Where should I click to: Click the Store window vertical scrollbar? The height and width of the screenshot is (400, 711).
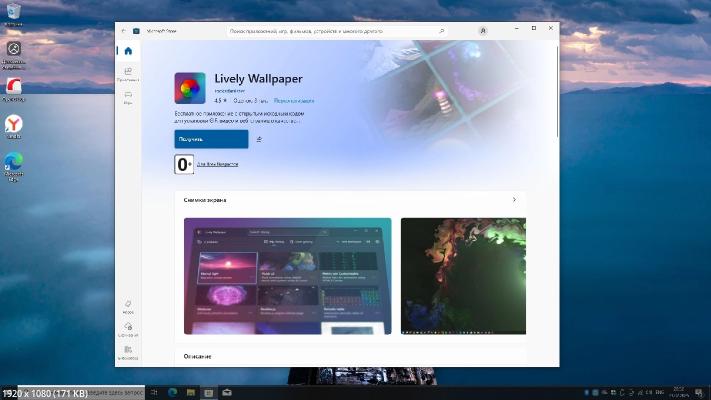tap(557, 91)
